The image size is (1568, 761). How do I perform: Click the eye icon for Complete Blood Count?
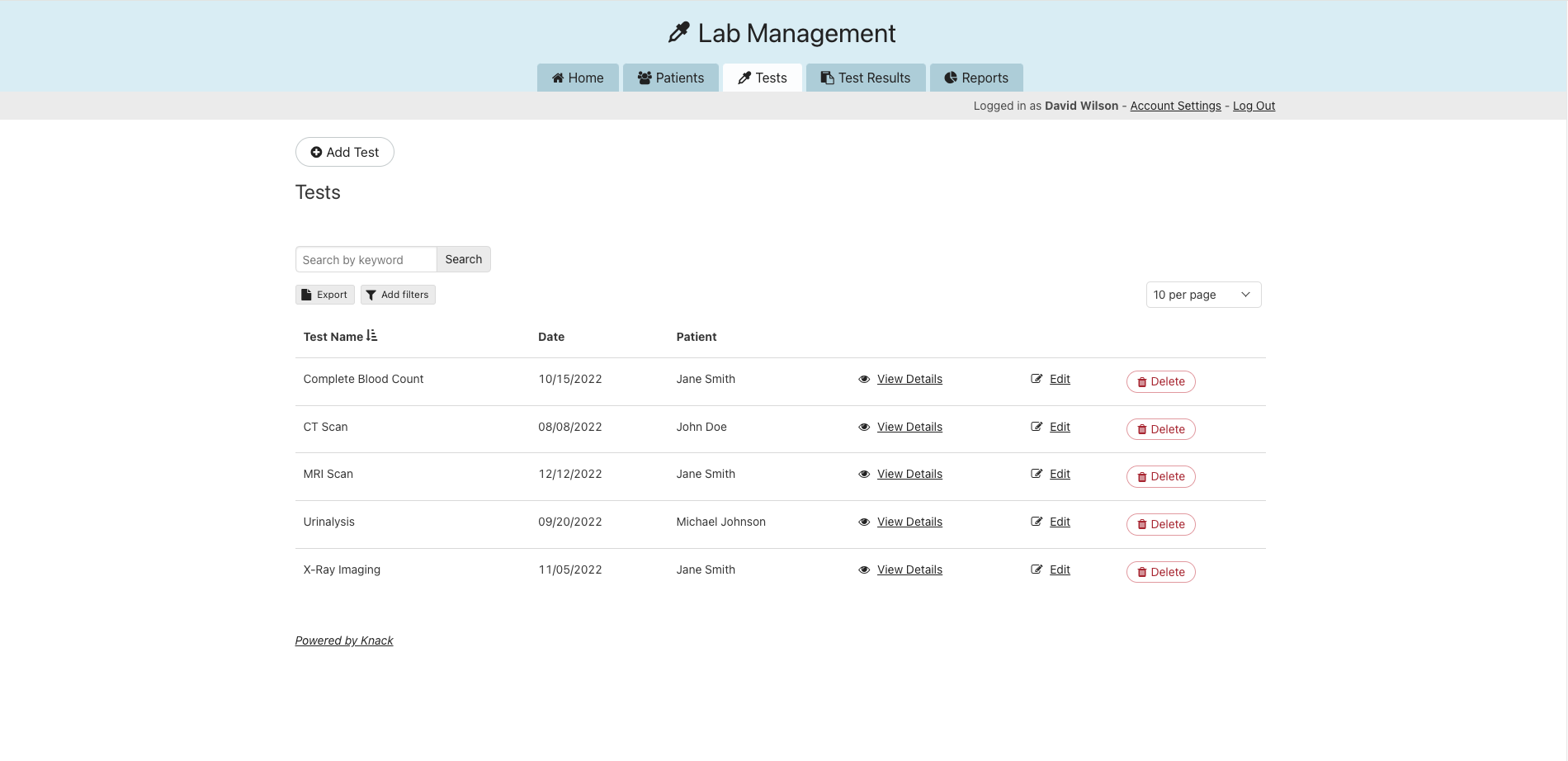864,380
